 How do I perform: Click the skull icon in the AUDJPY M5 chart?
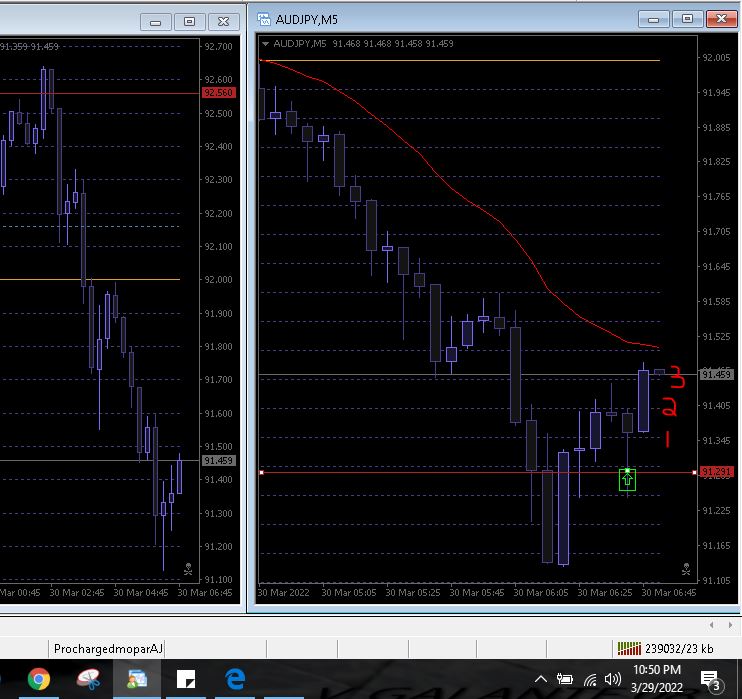click(686, 569)
